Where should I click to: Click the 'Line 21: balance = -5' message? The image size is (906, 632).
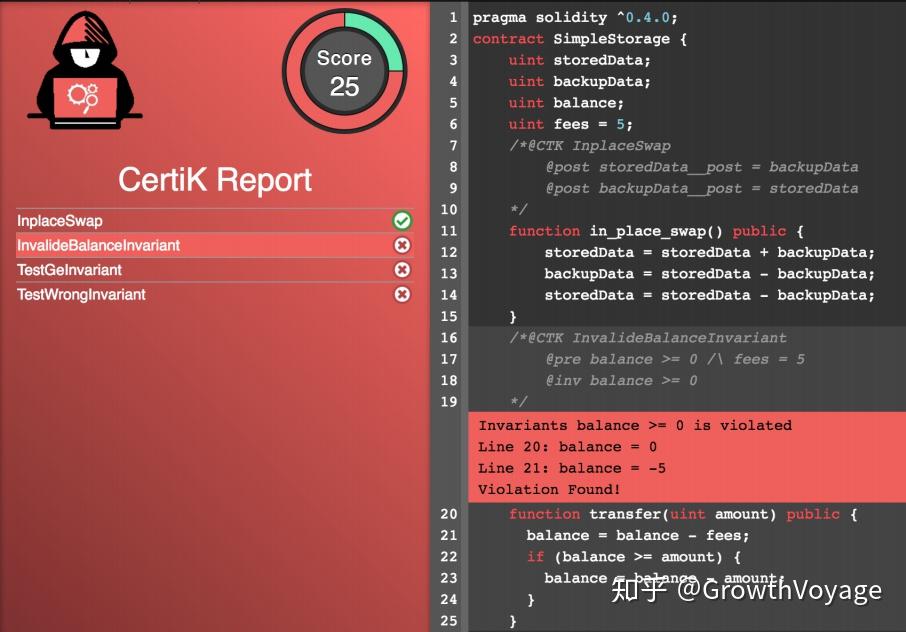(572, 469)
